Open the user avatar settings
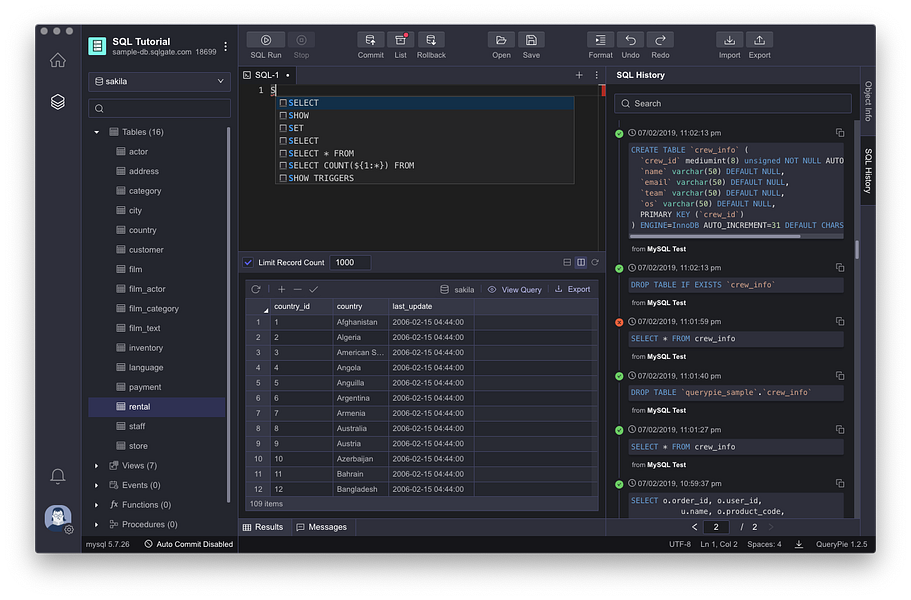Viewport: 911px width, 600px height. (58, 518)
